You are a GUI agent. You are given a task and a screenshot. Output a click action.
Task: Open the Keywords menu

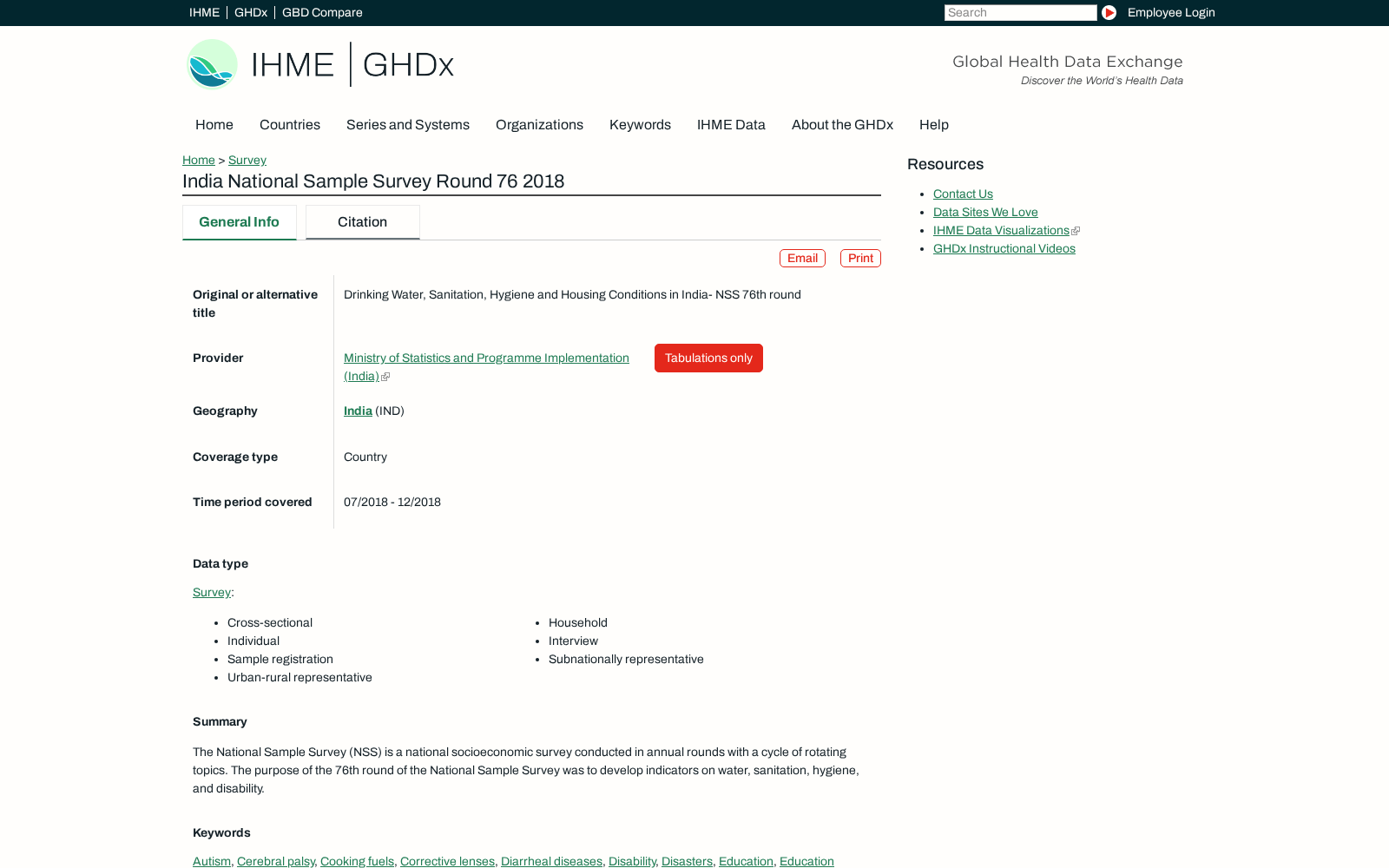640,125
